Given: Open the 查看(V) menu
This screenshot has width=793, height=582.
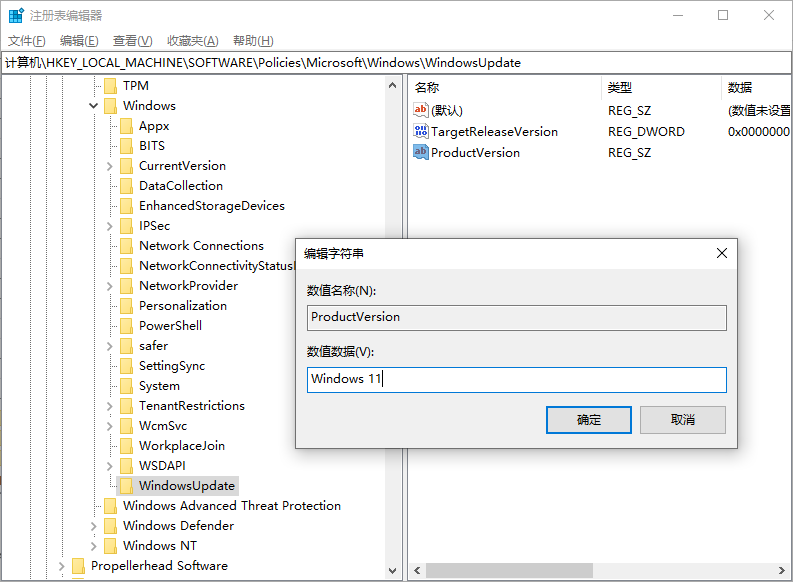Looking at the screenshot, I should tap(133, 41).
